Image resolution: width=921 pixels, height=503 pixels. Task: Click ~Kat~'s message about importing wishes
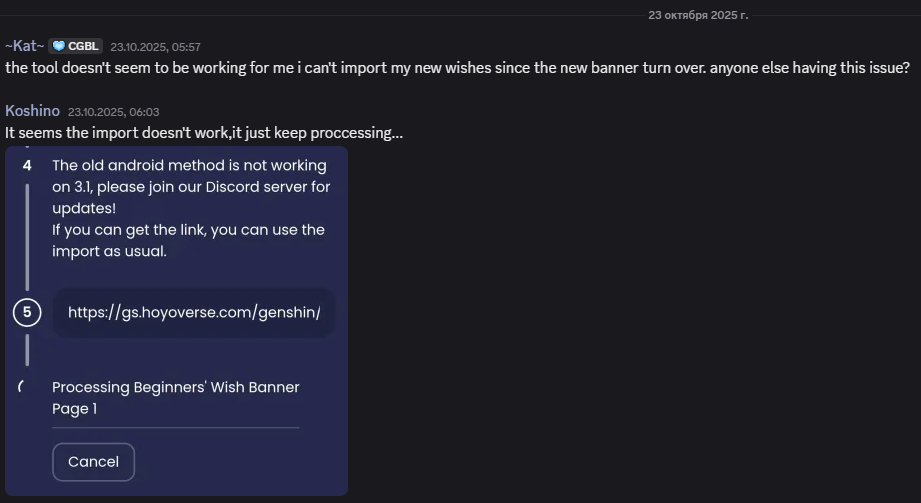pyautogui.click(x=457, y=68)
